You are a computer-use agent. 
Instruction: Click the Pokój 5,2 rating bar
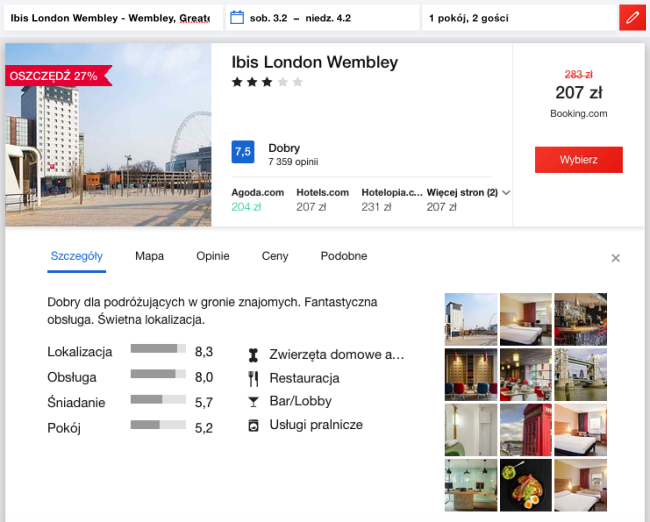158,425
